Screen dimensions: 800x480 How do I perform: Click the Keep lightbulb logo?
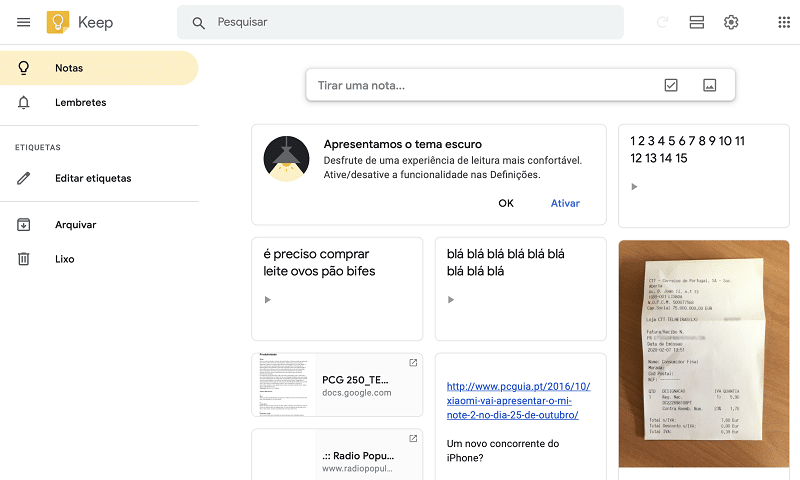pos(58,22)
